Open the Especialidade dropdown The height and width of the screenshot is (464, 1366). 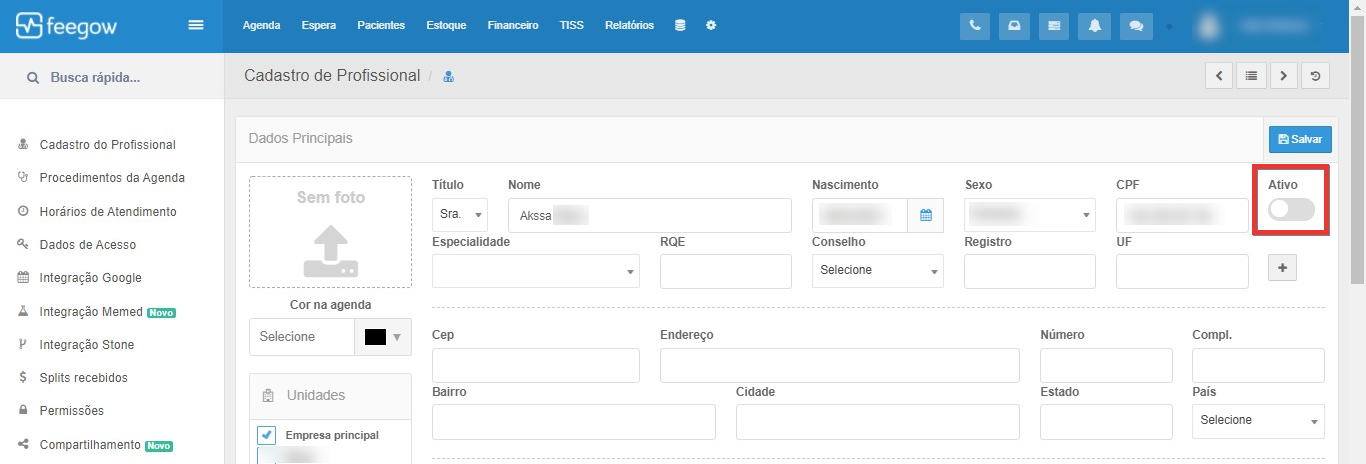[x=536, y=271]
